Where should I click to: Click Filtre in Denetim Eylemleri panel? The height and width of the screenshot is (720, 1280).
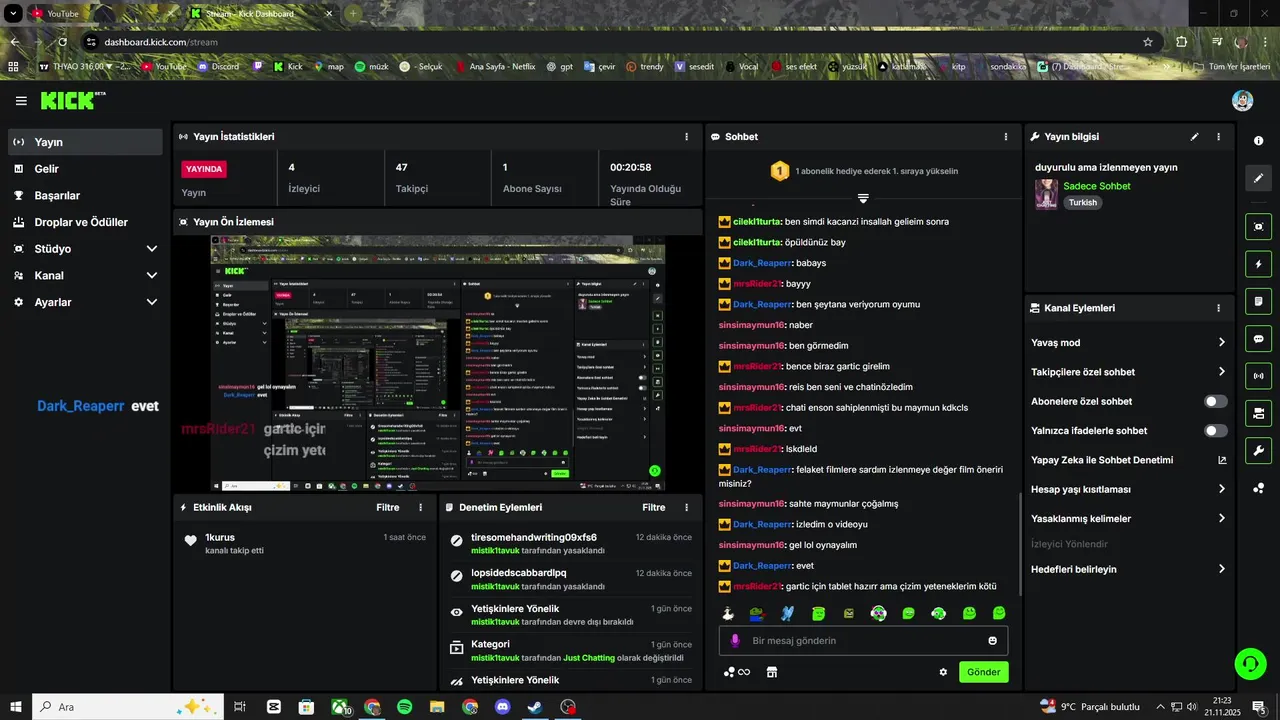click(654, 507)
